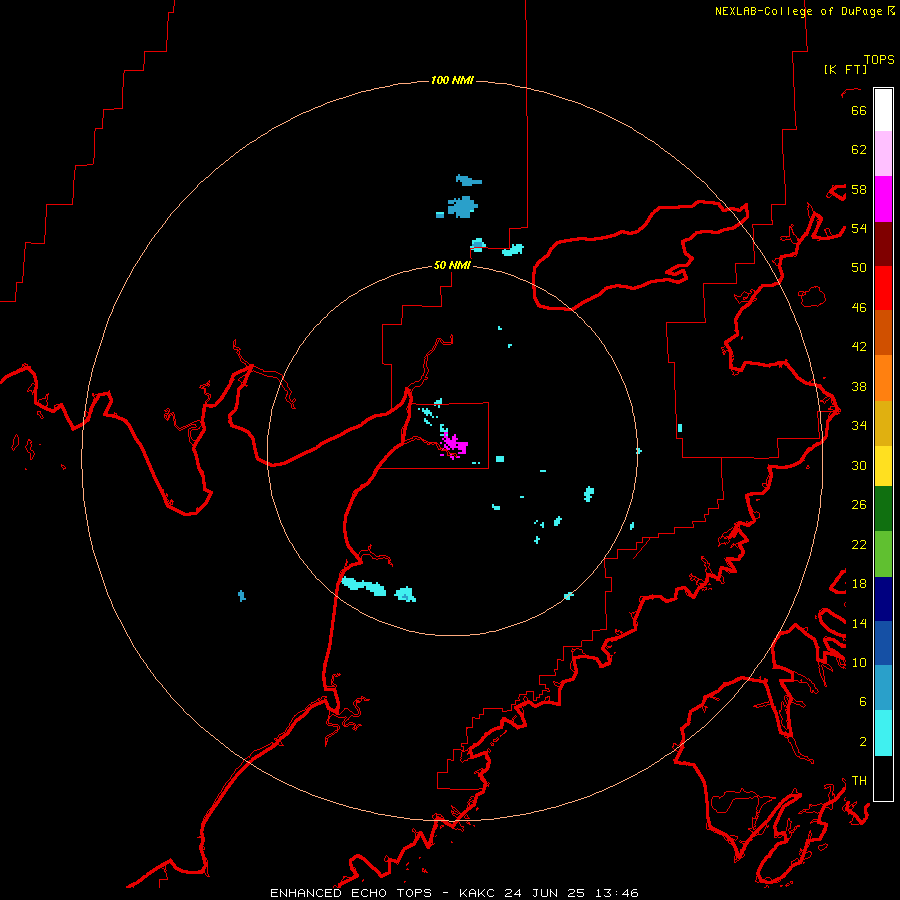Click the "24 JUN 25 13:46" timestamp
Screen dimensions: 900x900
click(571, 893)
